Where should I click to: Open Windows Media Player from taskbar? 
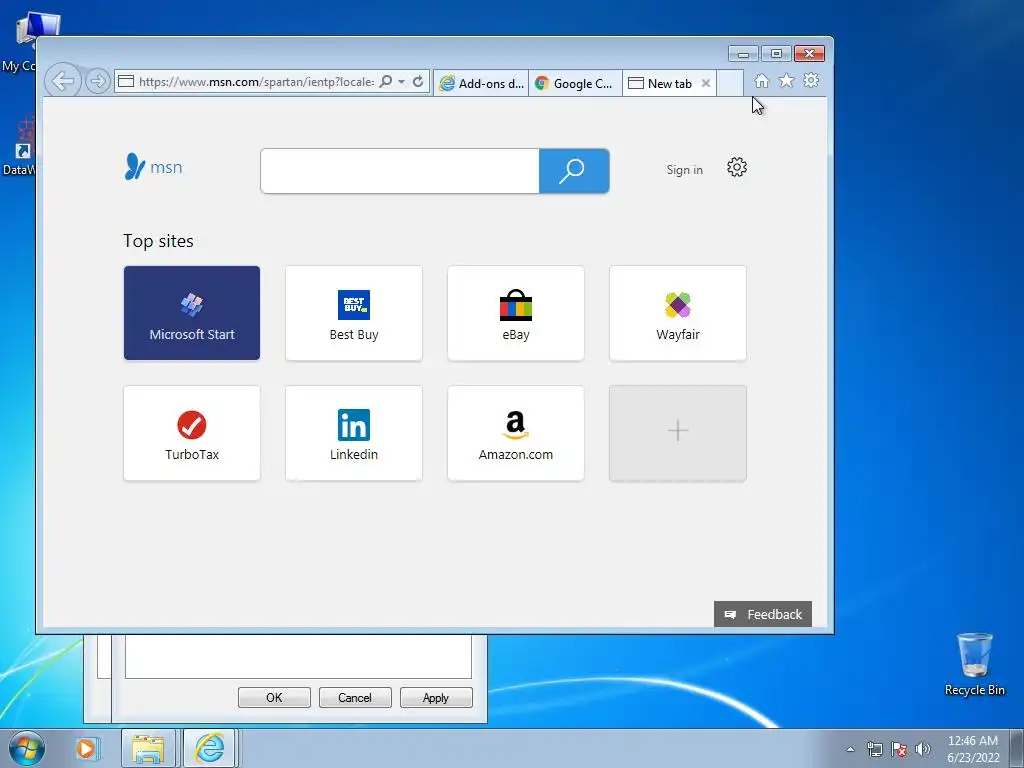click(86, 748)
